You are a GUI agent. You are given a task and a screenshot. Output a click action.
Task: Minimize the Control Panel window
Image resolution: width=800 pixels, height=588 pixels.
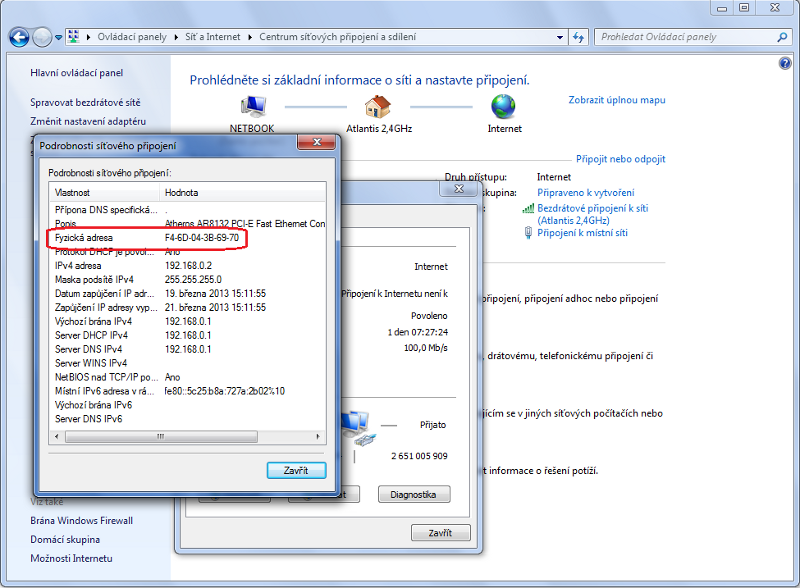pos(721,8)
